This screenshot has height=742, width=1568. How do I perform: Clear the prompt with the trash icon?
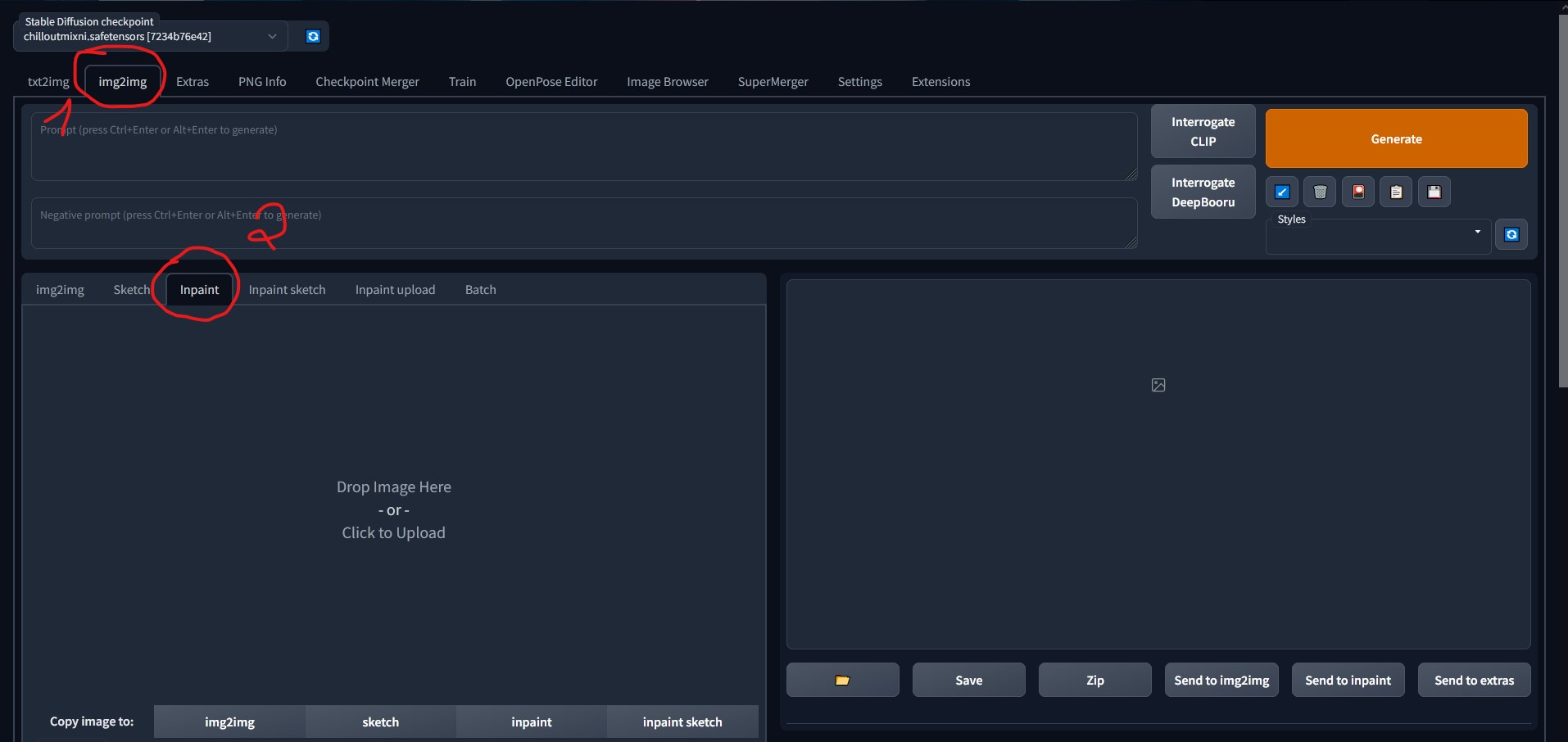coord(1320,192)
